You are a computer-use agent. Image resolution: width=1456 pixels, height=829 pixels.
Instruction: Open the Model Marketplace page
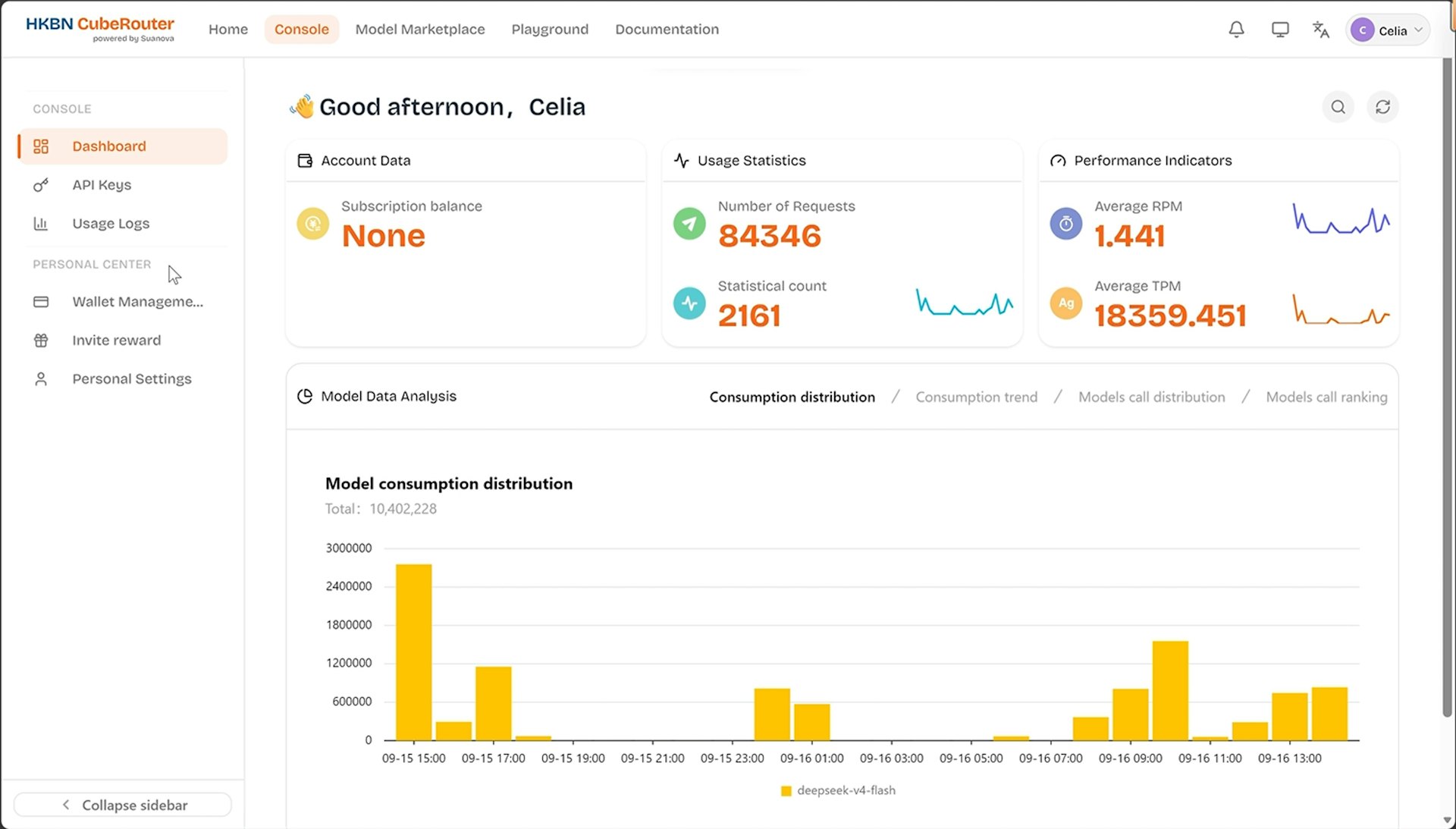tap(420, 30)
